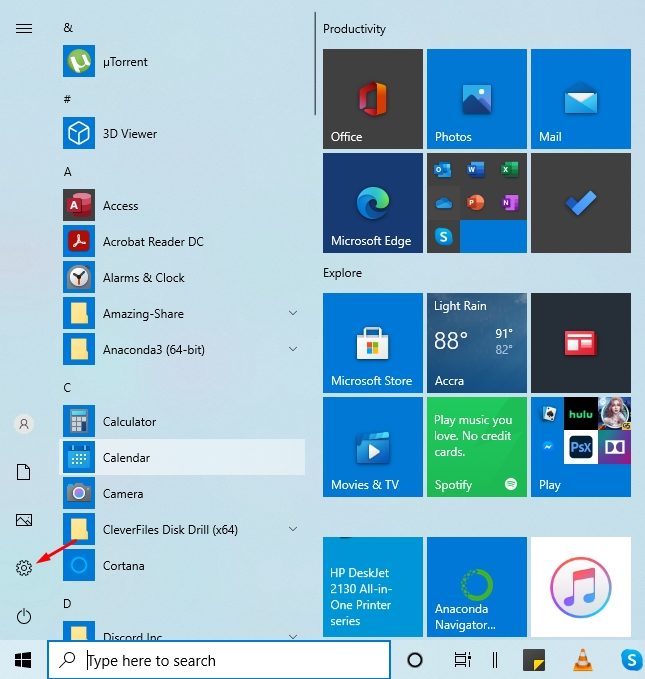
Task: Click the Office tile
Action: click(373, 99)
